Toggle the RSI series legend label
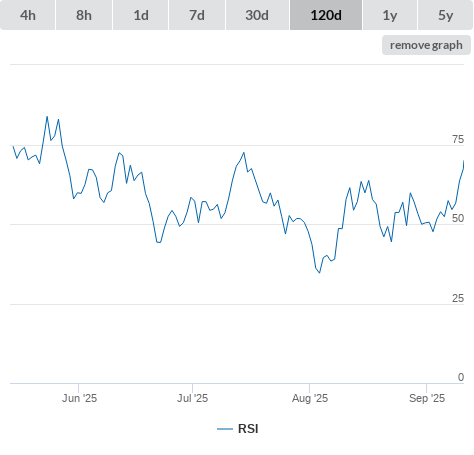 click(248, 429)
